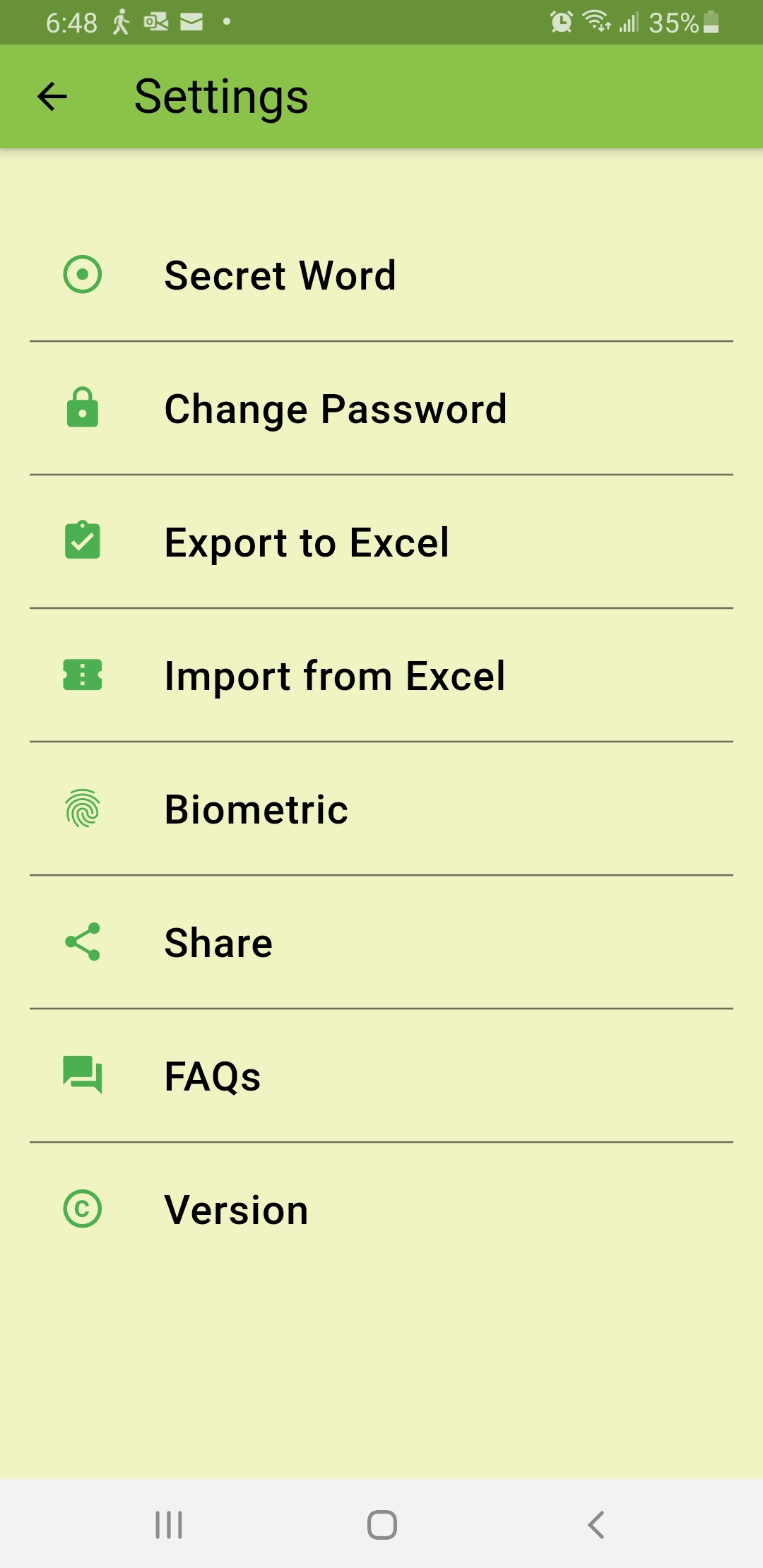
Task: Open Secret Word setting
Action: [280, 275]
